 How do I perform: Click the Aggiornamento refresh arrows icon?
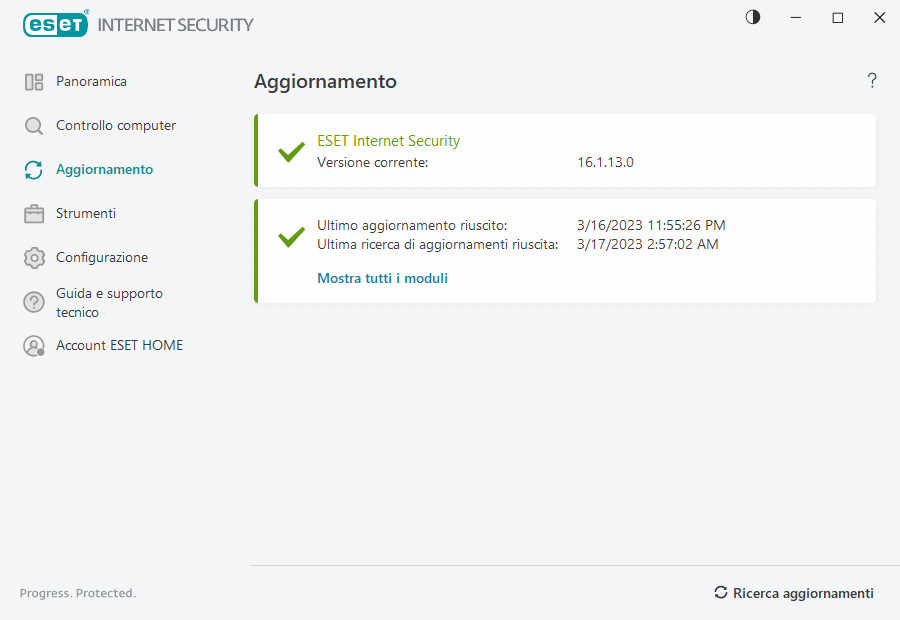(34, 170)
